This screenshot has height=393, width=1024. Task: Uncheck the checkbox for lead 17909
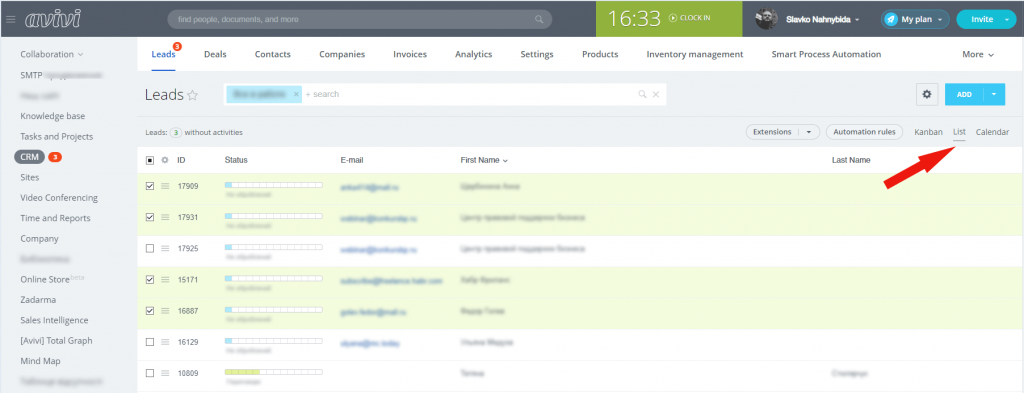(150, 186)
